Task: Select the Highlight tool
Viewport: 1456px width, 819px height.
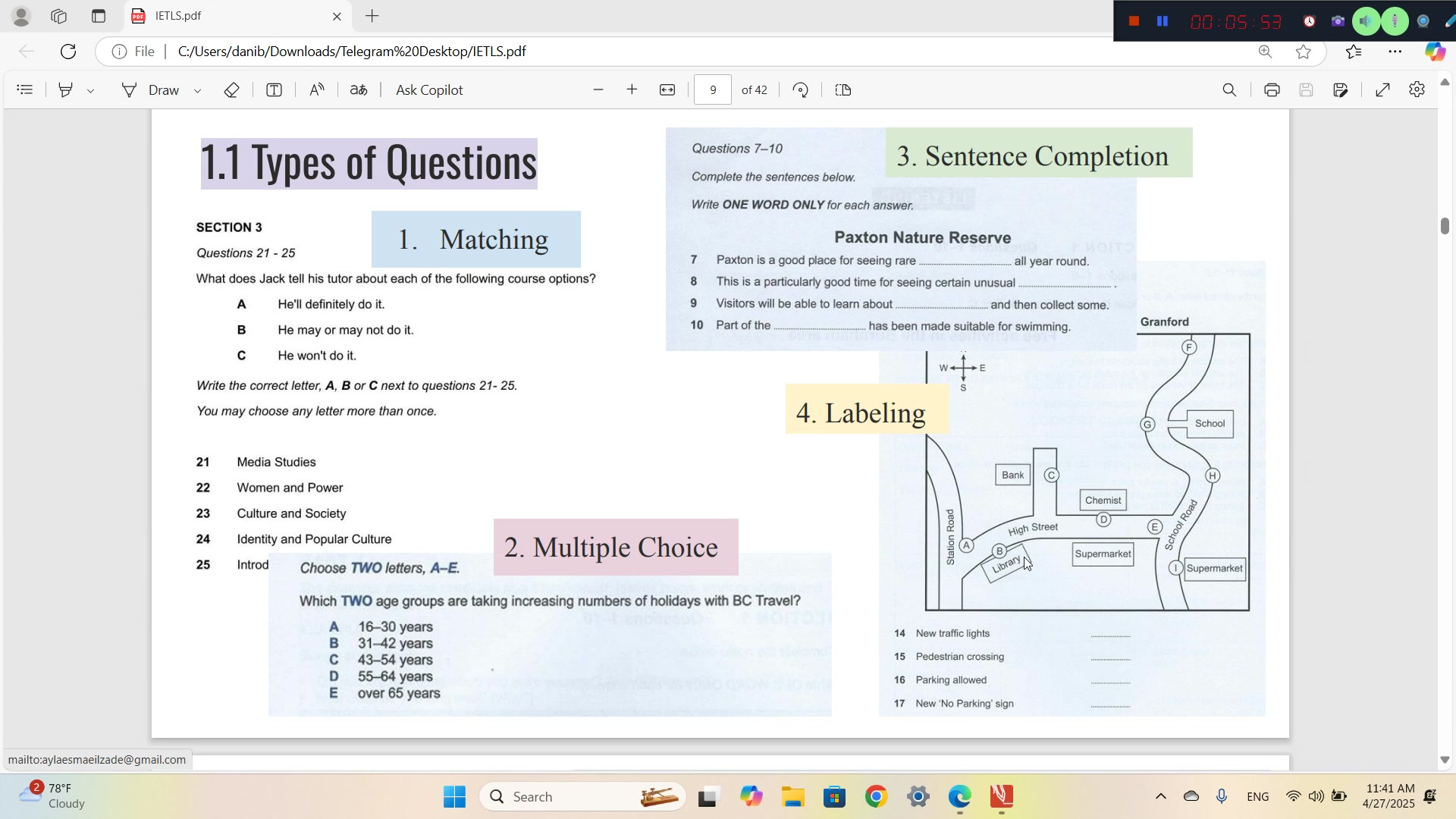Action: pos(66,90)
